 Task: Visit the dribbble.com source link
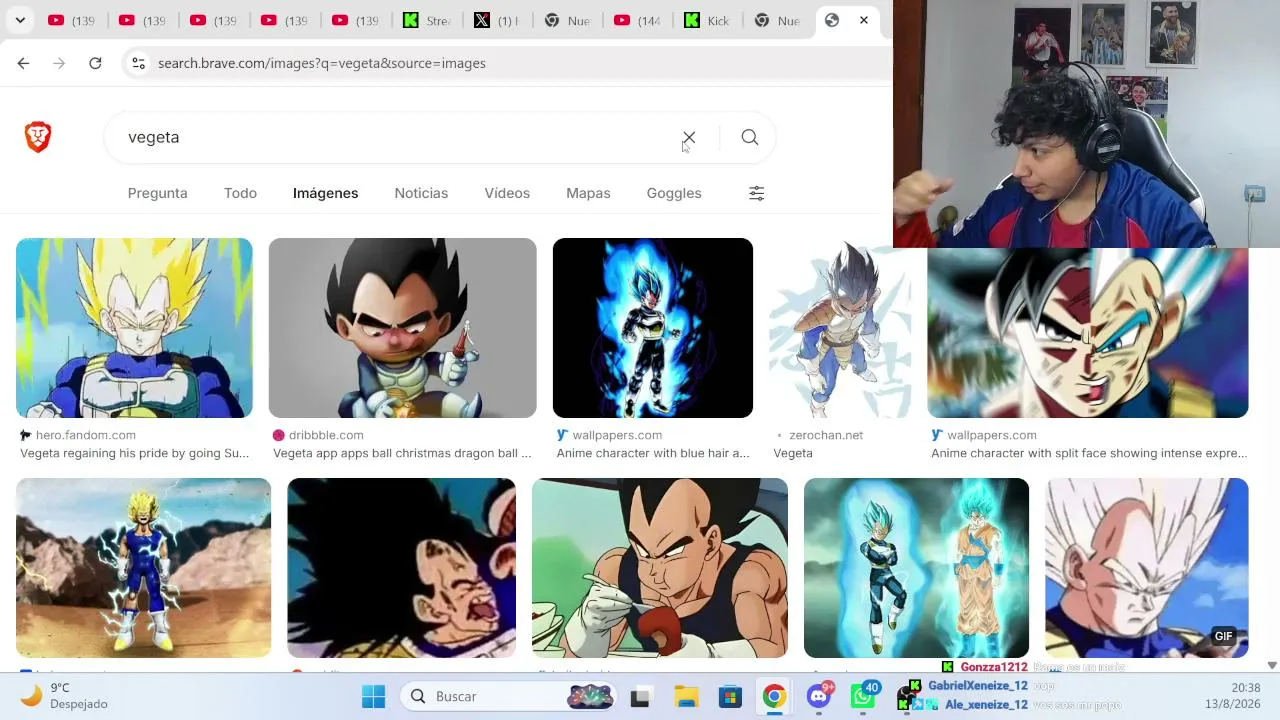point(326,435)
